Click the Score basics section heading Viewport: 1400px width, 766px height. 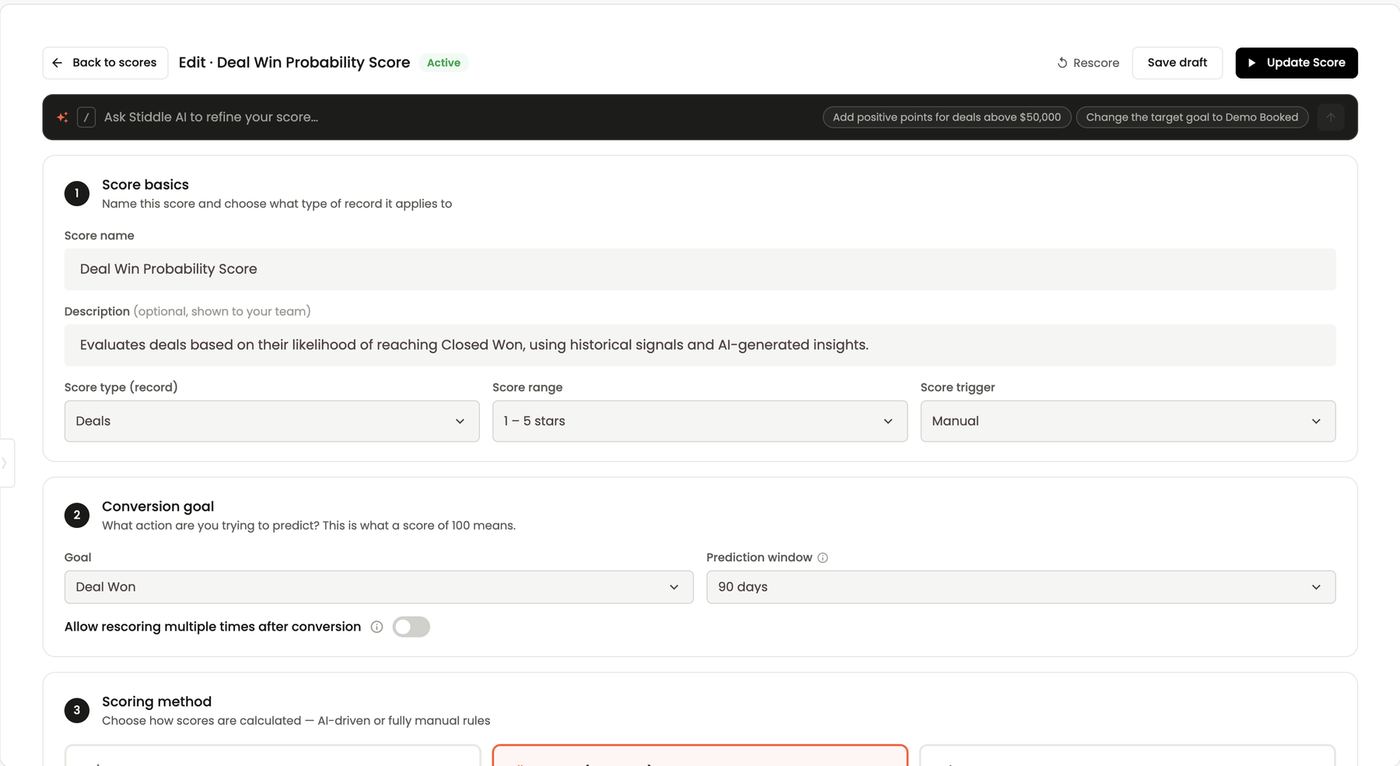[145, 185]
